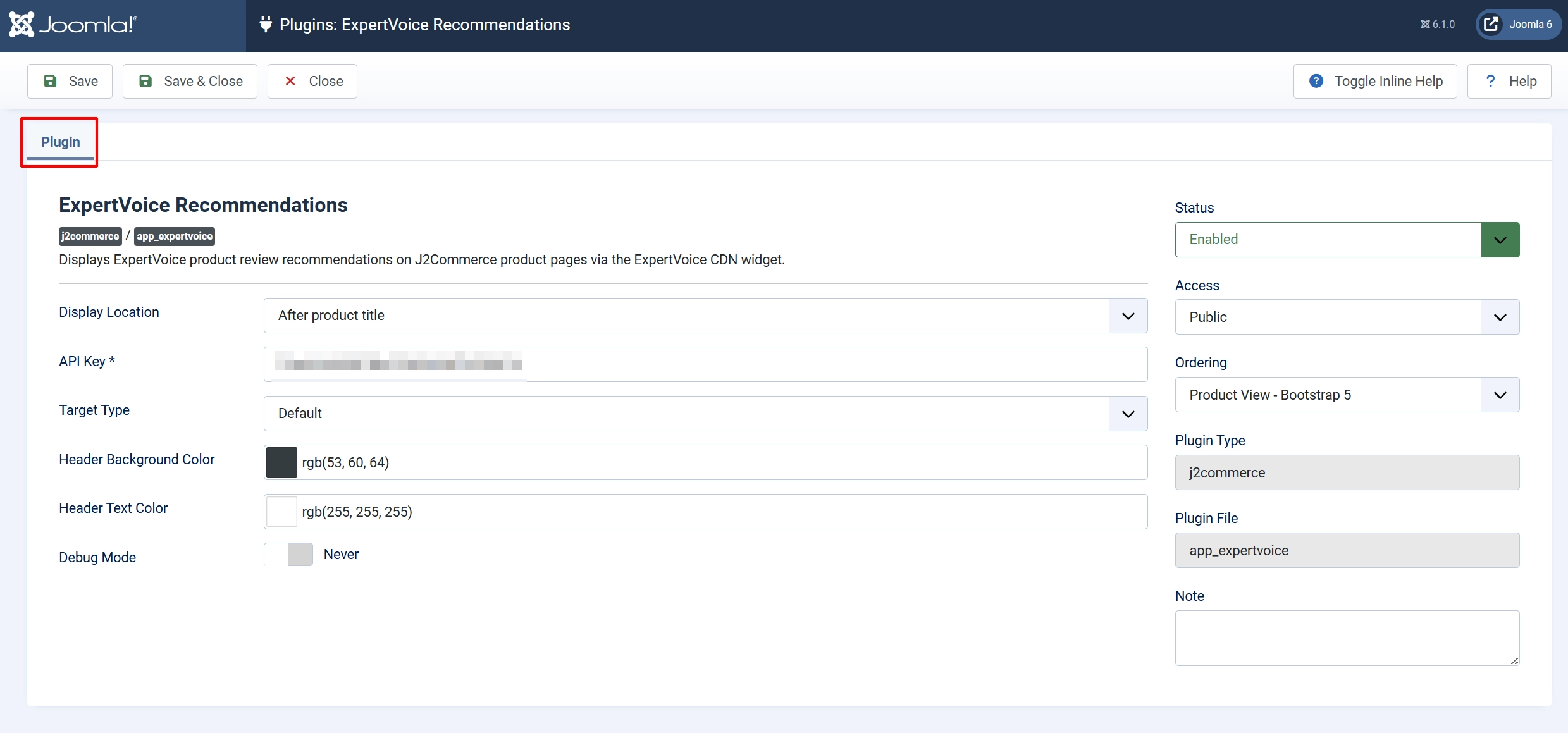Click the app_expertvoice badge under the title
Image resolution: width=1568 pixels, height=733 pixels.
pyautogui.click(x=175, y=237)
